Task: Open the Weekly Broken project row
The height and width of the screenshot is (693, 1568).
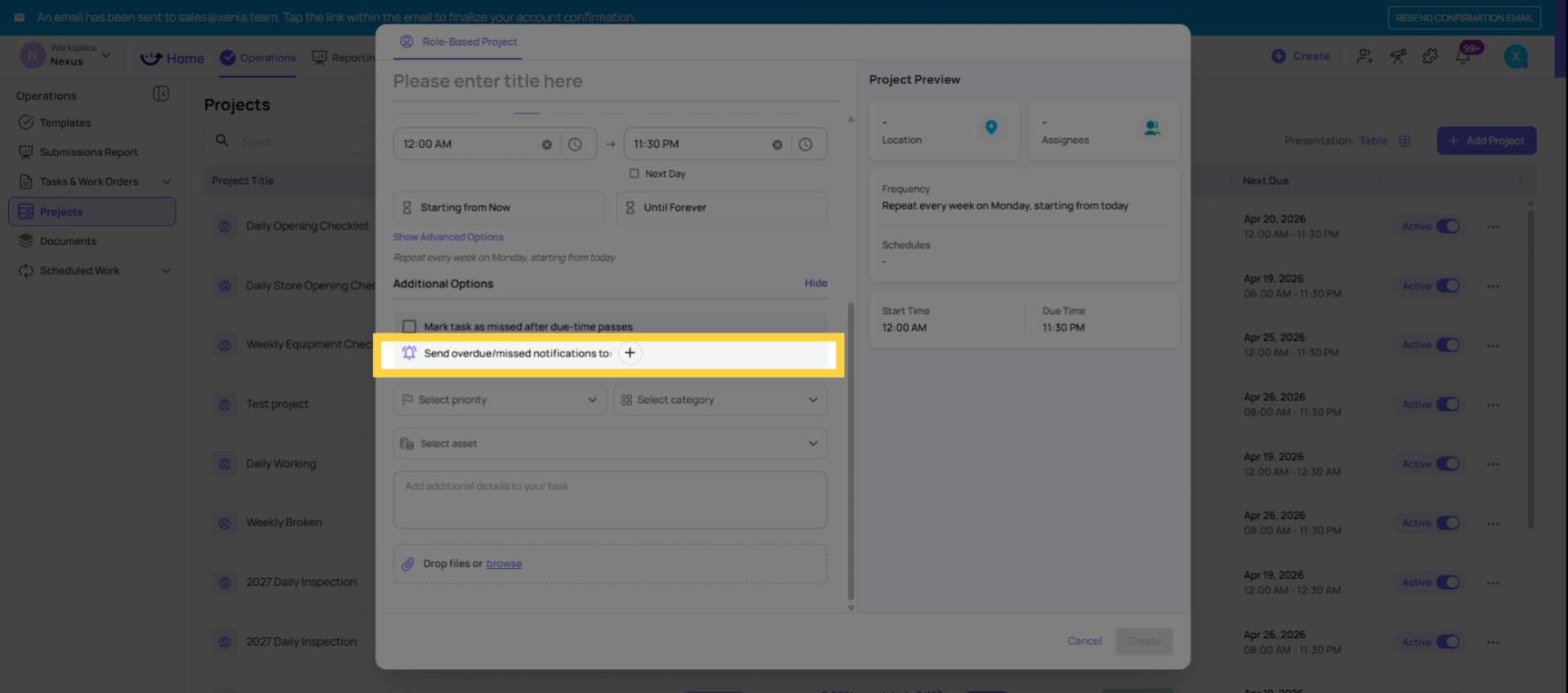Action: tap(283, 523)
